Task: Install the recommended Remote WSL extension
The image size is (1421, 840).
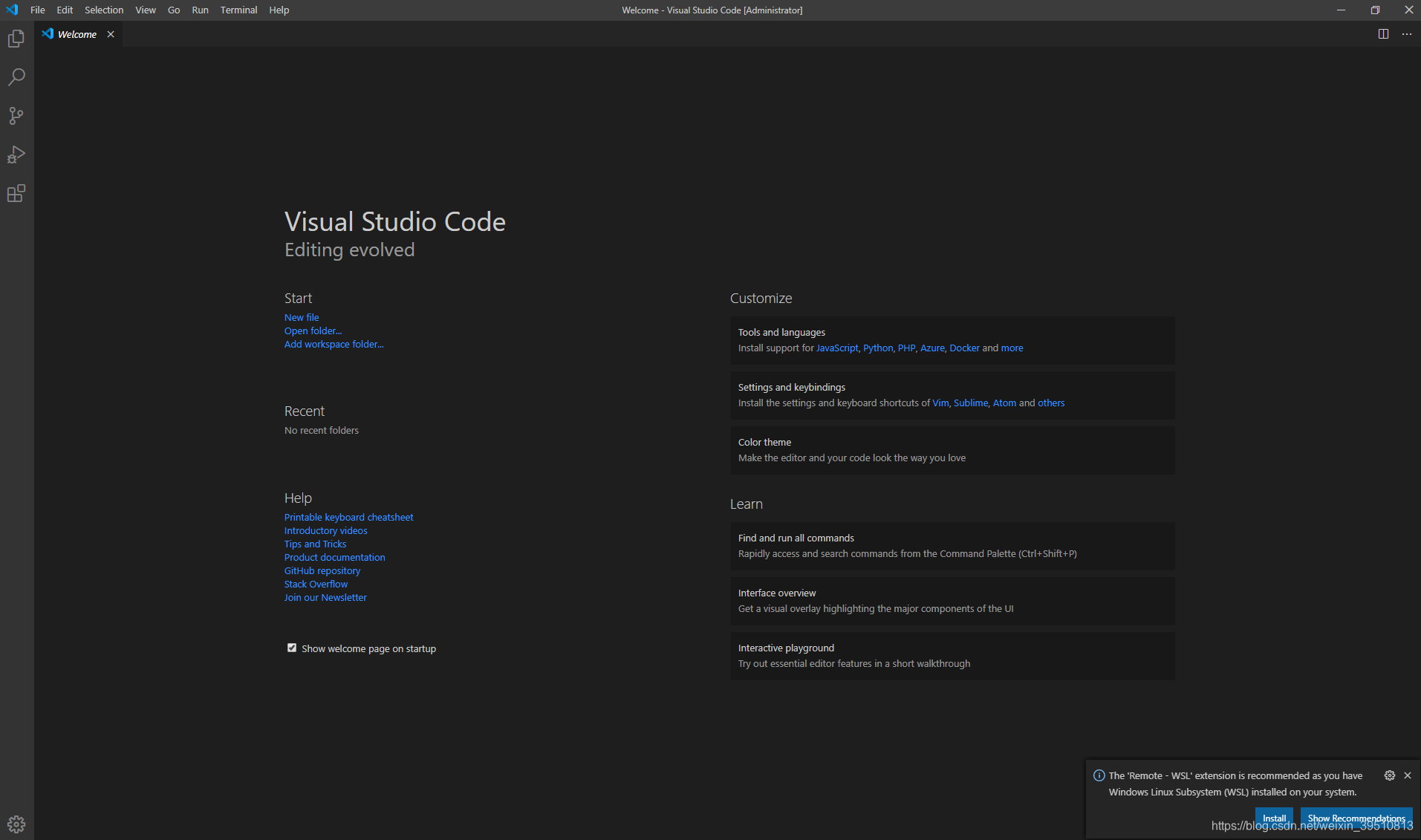Action: point(1274,817)
